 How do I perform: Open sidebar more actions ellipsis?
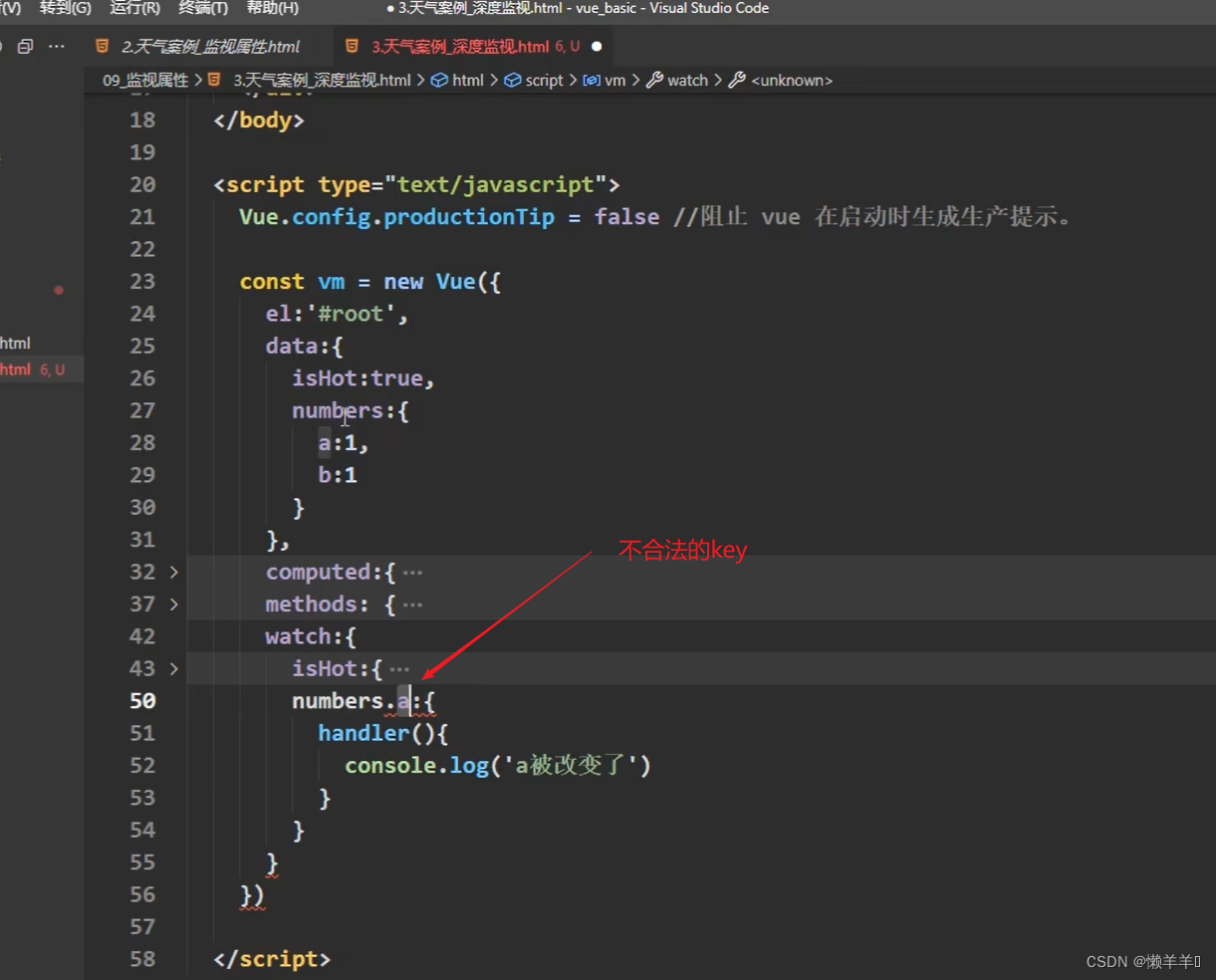point(57,46)
